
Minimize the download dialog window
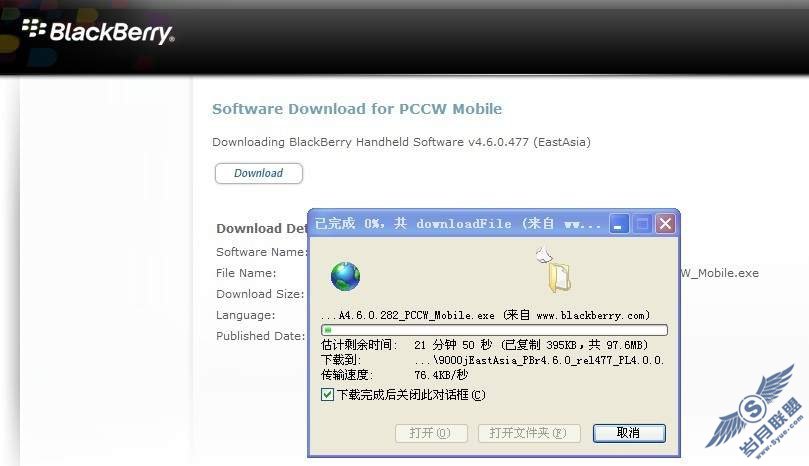tap(618, 224)
